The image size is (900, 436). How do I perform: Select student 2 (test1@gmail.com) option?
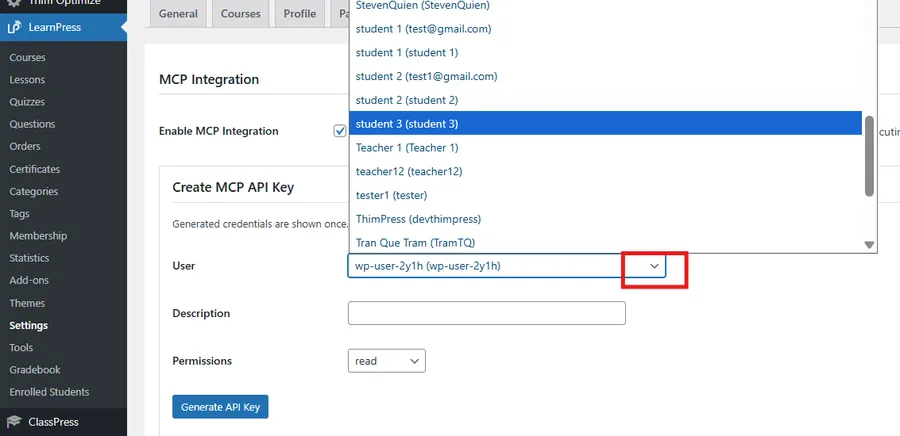(x=606, y=76)
